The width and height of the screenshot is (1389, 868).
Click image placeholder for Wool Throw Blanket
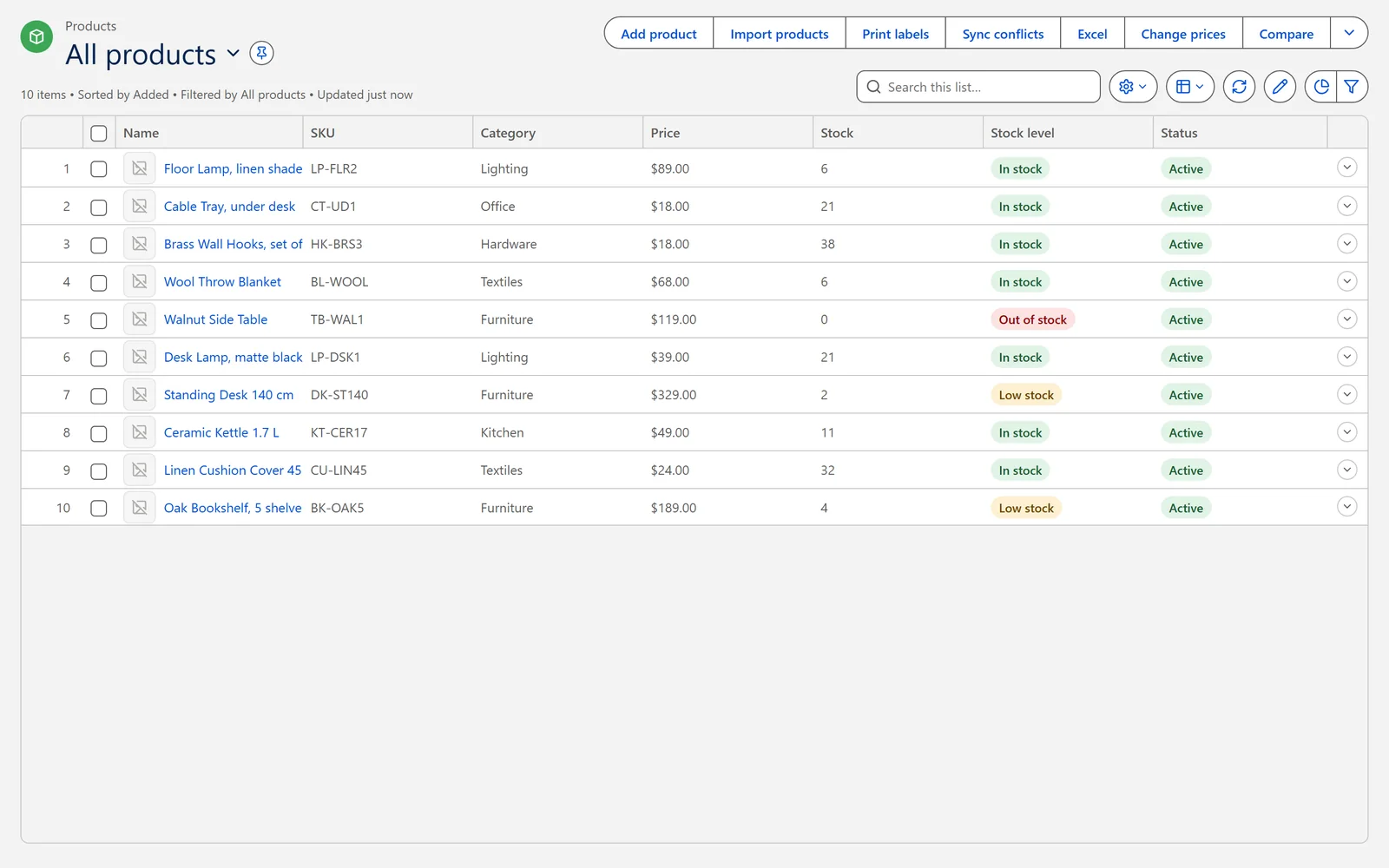click(x=140, y=282)
